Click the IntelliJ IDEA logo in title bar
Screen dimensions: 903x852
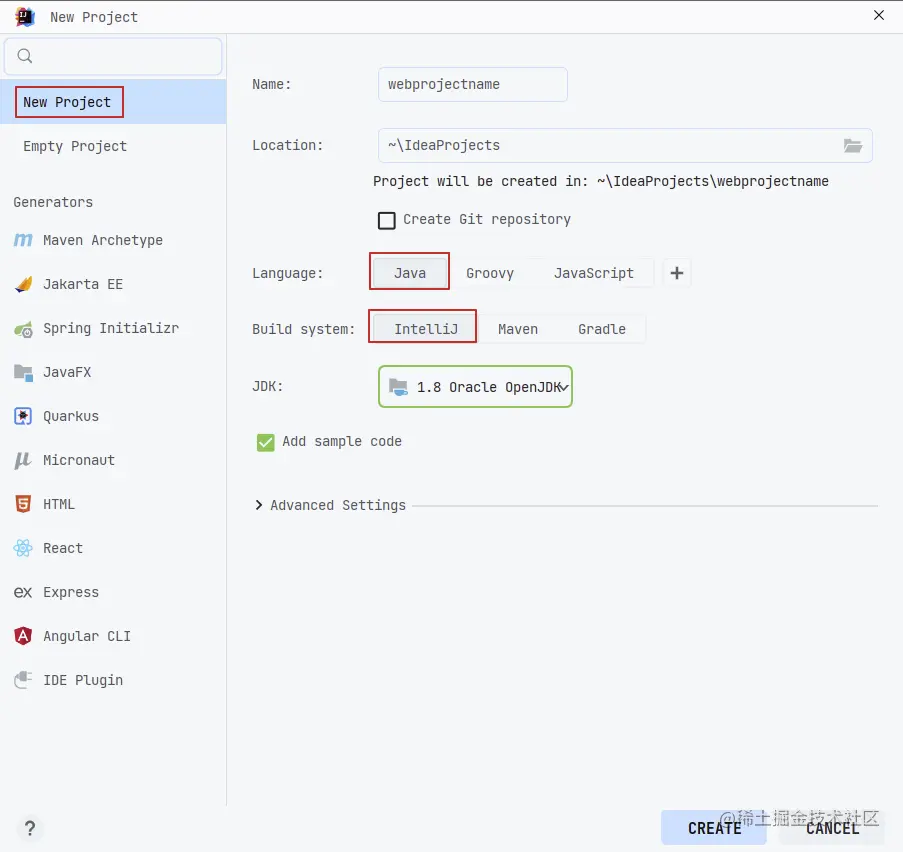pyautogui.click(x=25, y=17)
